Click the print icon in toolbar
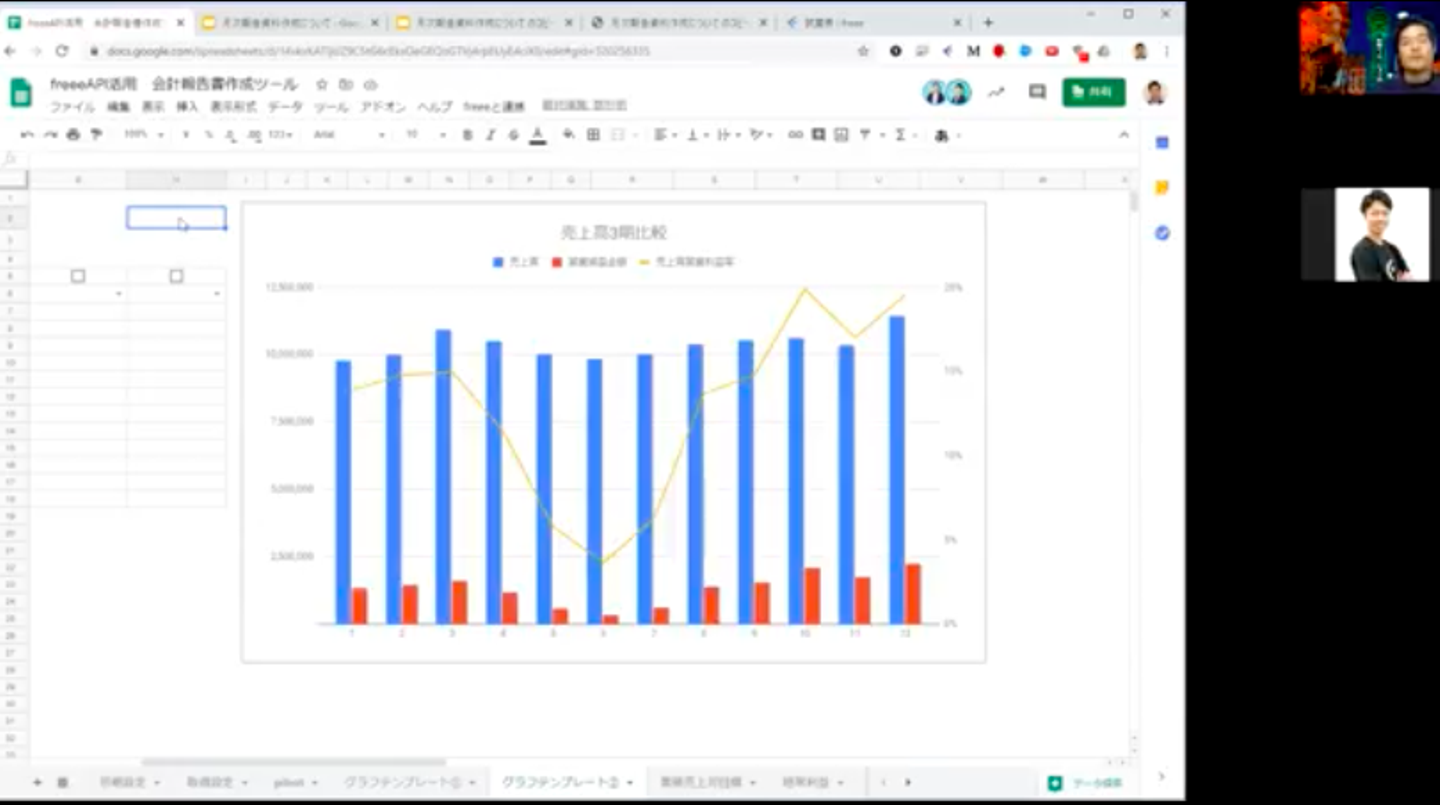1440x805 pixels. (73, 135)
